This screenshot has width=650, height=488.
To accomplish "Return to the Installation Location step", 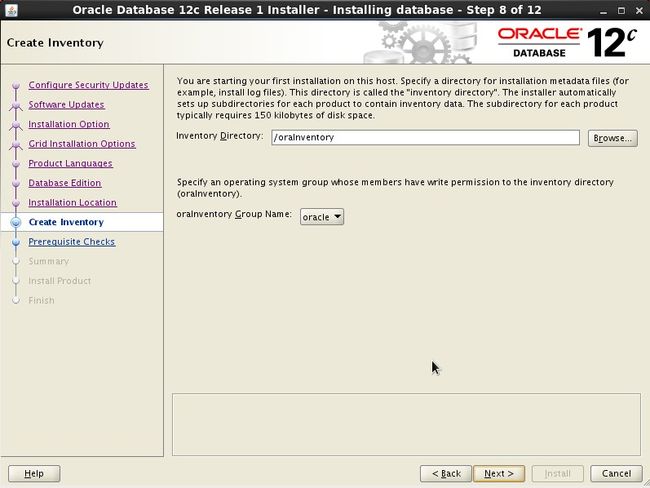I will 72,202.
